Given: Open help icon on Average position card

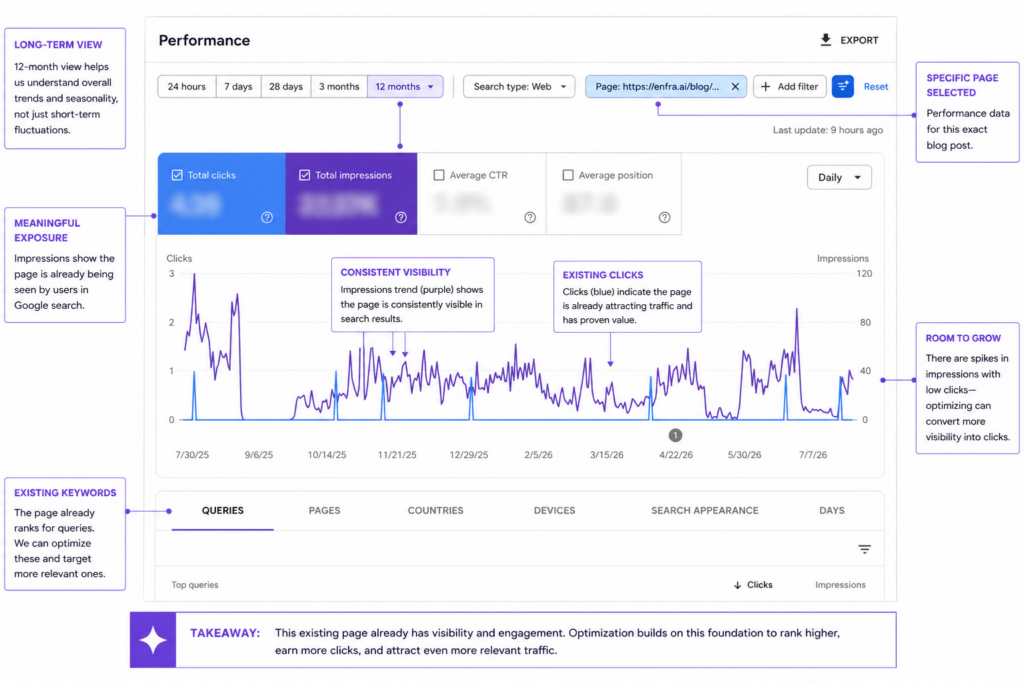Looking at the screenshot, I should click(x=664, y=217).
